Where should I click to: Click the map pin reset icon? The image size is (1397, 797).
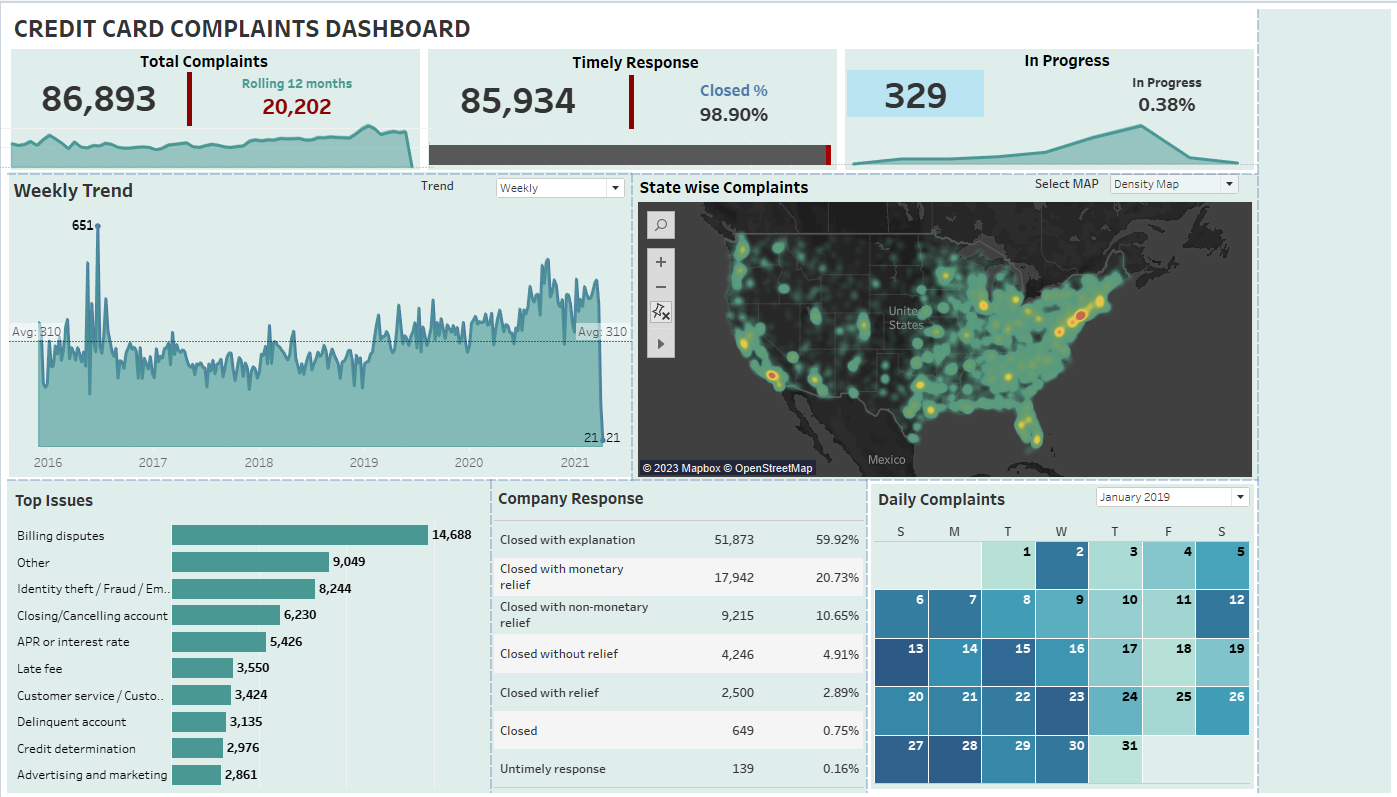pyautogui.click(x=660, y=312)
